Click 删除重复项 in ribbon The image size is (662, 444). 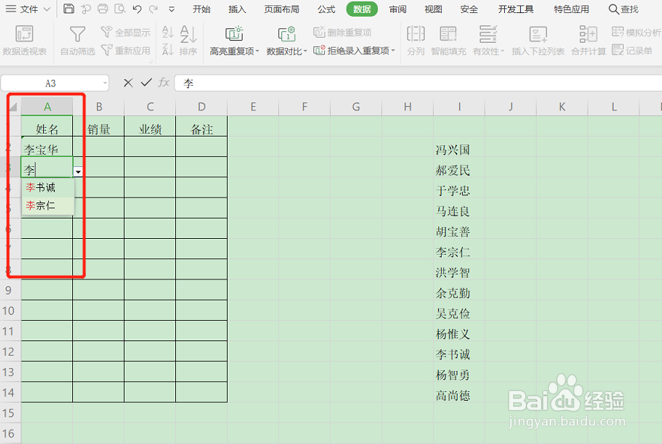[x=342, y=32]
